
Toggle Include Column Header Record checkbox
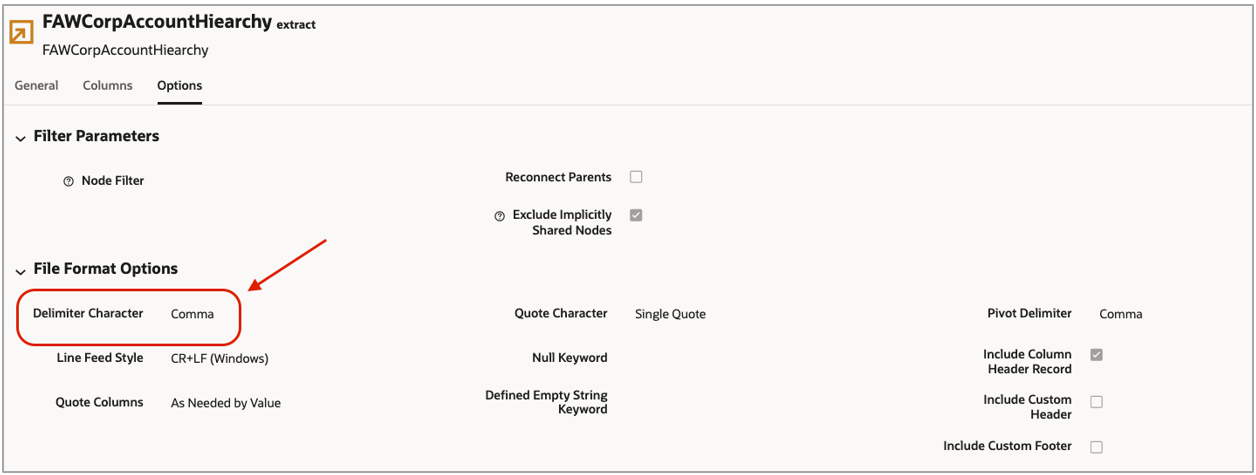point(1096,355)
